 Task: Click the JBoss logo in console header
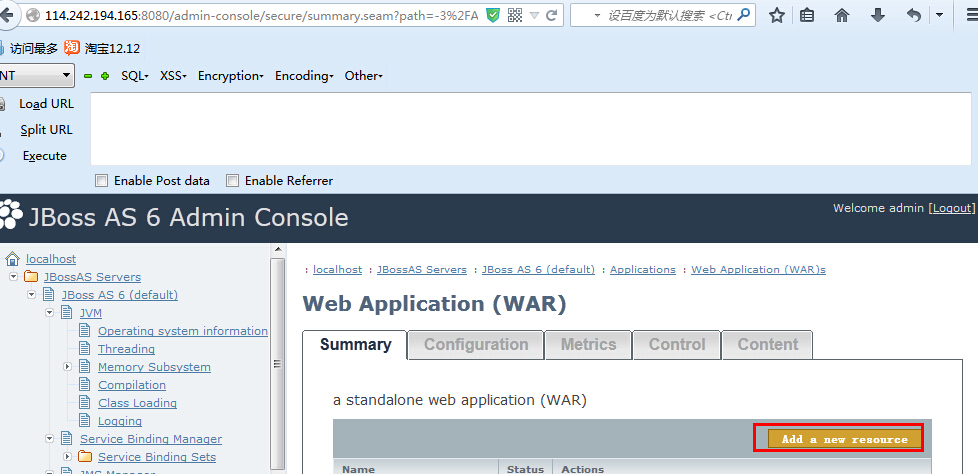coord(11,215)
